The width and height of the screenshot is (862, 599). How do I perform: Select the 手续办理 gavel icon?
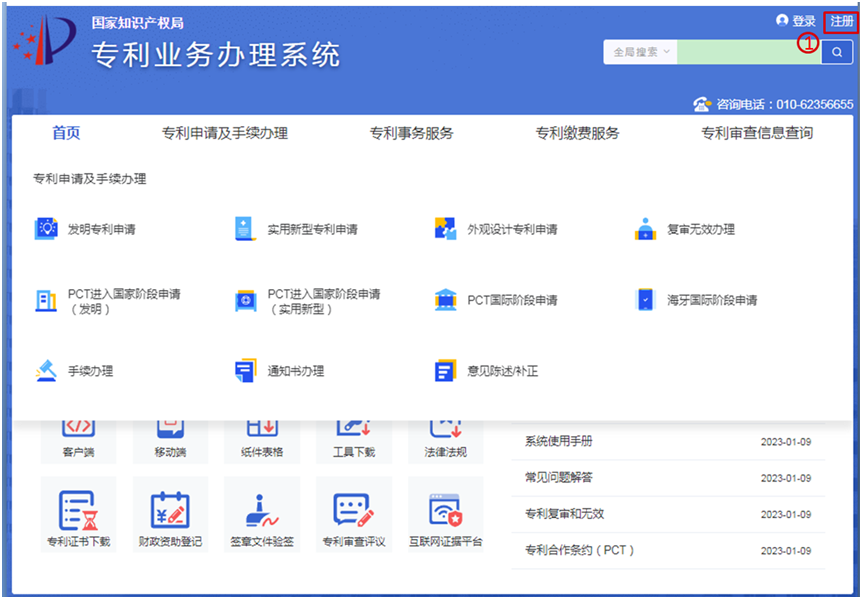click(46, 370)
